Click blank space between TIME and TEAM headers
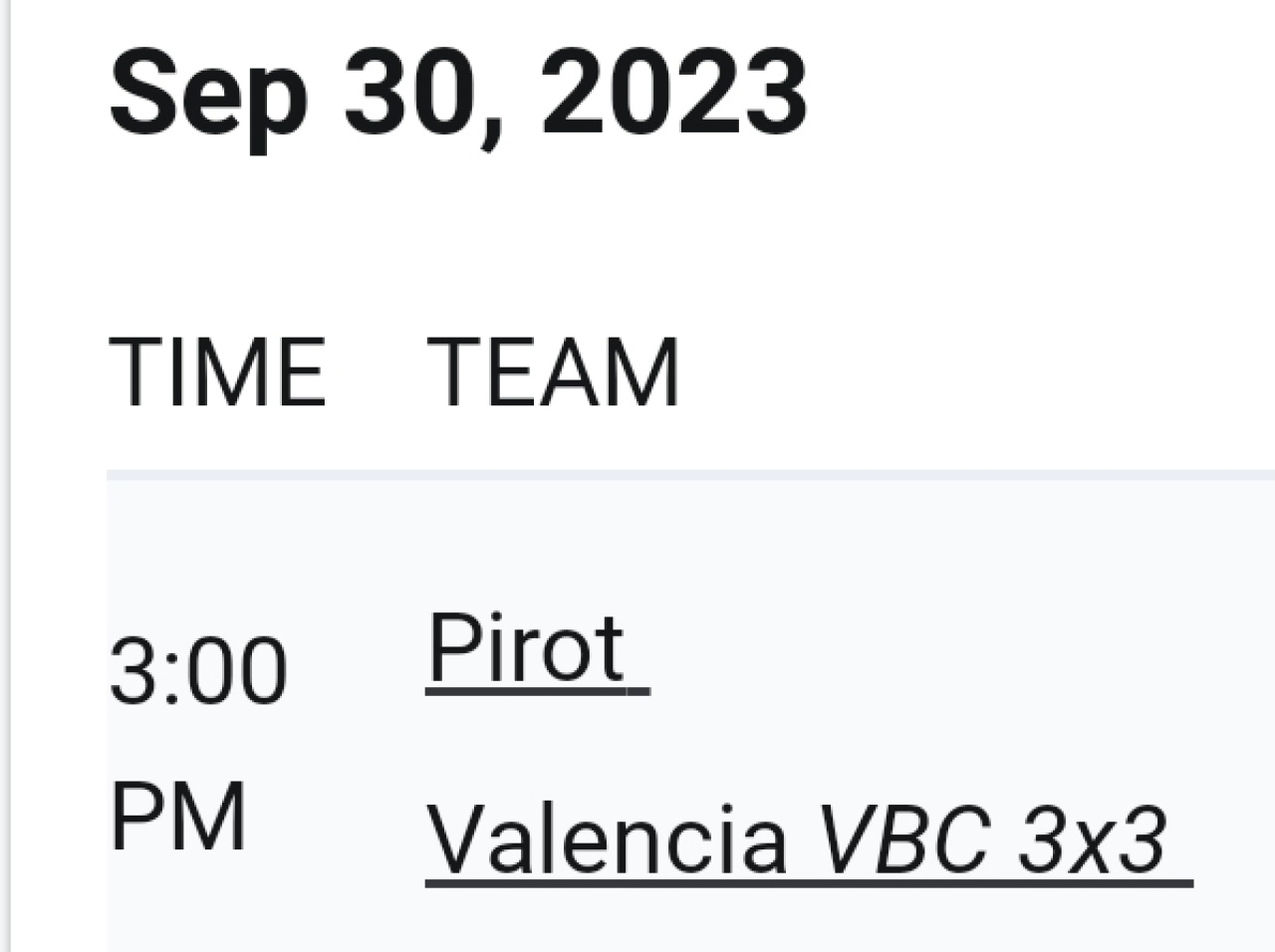1275x952 pixels. coord(377,372)
